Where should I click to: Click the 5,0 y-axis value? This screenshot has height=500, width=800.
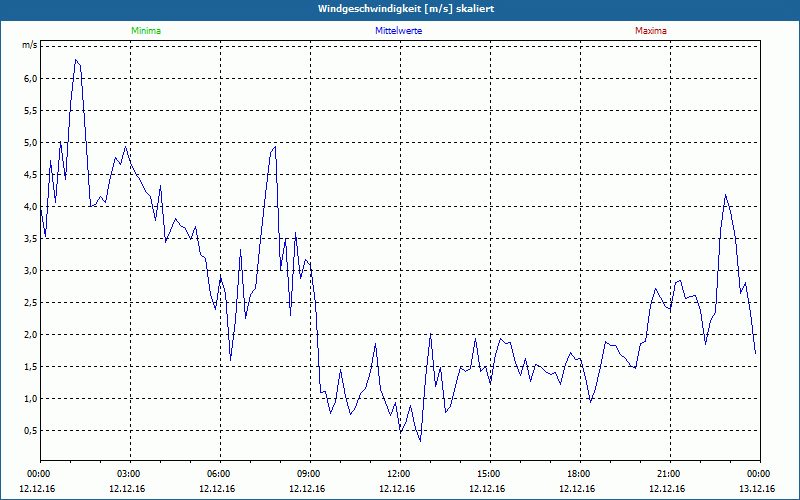coord(31,142)
